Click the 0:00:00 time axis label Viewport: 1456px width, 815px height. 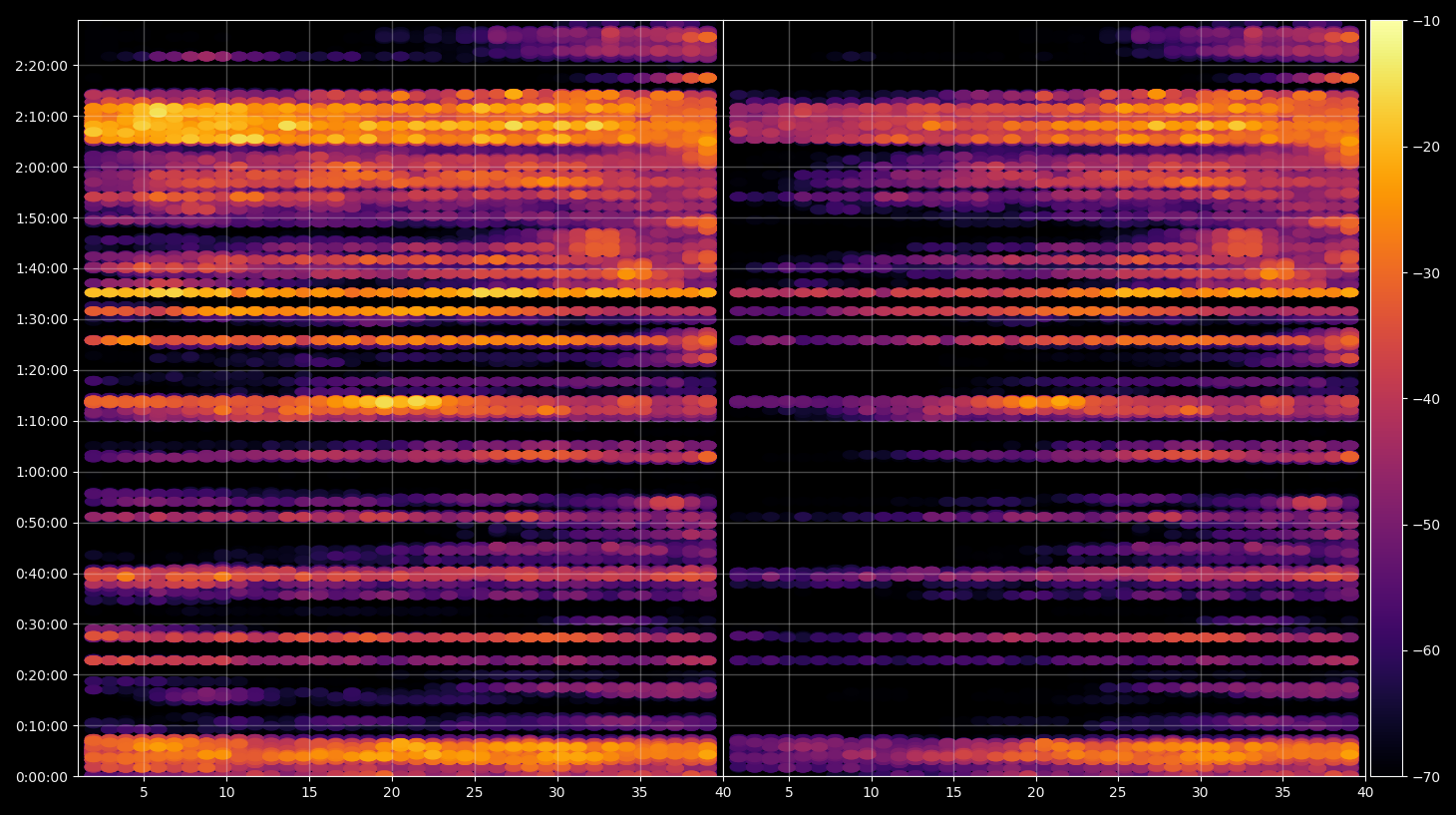[x=42, y=777]
